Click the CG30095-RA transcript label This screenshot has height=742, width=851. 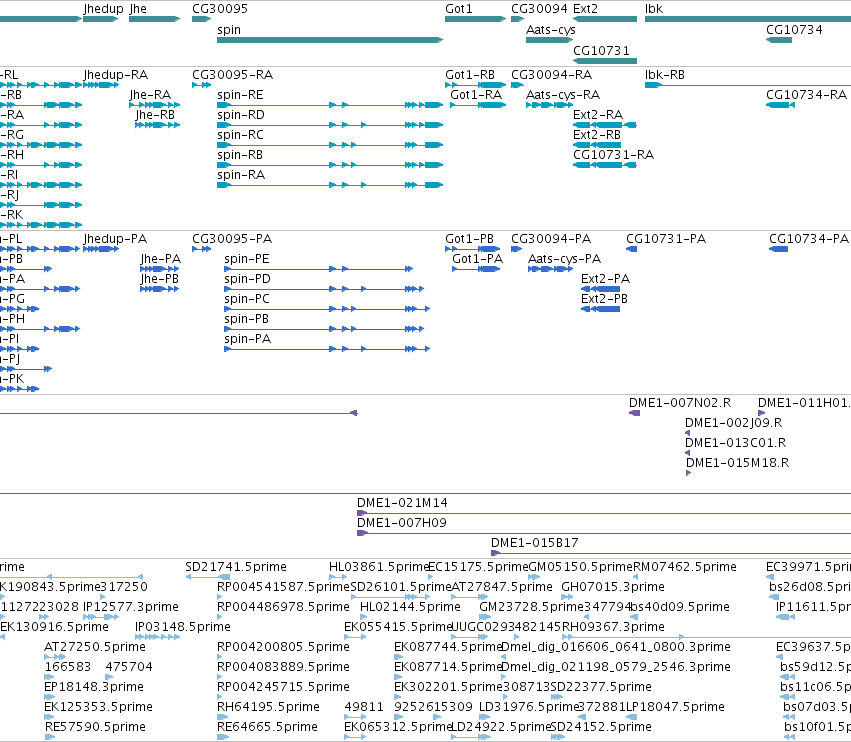232,75
